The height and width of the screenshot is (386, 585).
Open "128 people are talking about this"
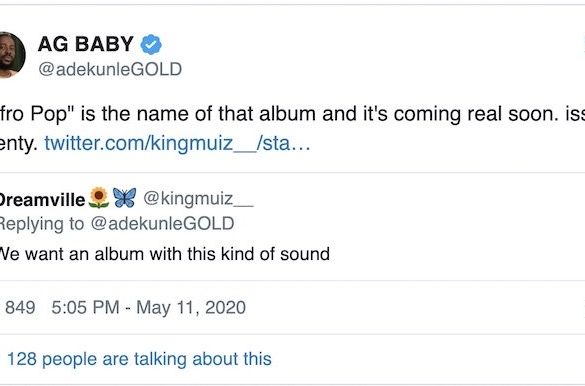[139, 359]
